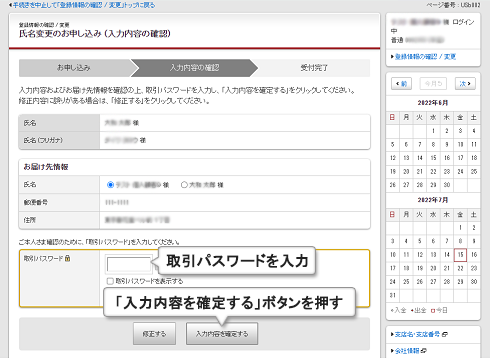Select June 30 in the calendar
Viewport: 490px width, 360px height.
[447, 185]
